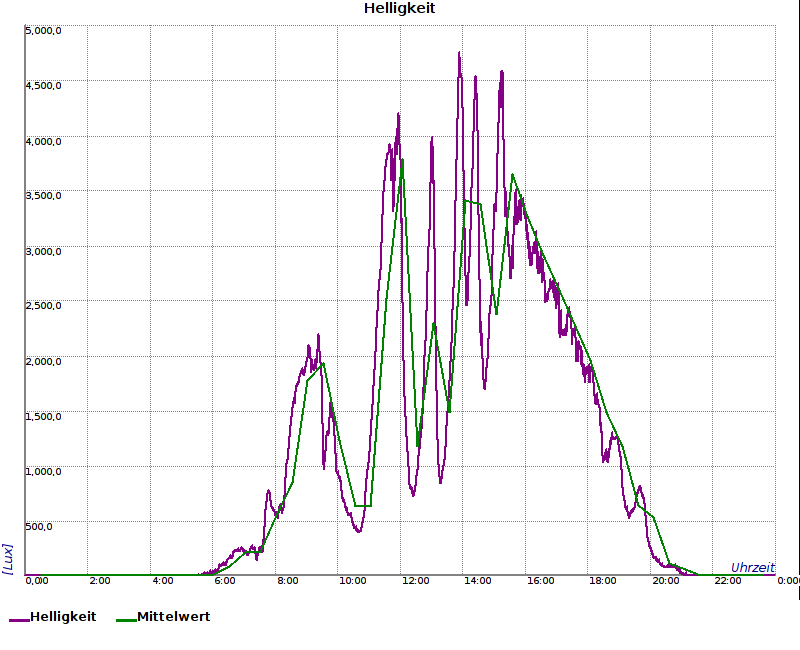Click the 4:00 time axis label

(x=163, y=581)
